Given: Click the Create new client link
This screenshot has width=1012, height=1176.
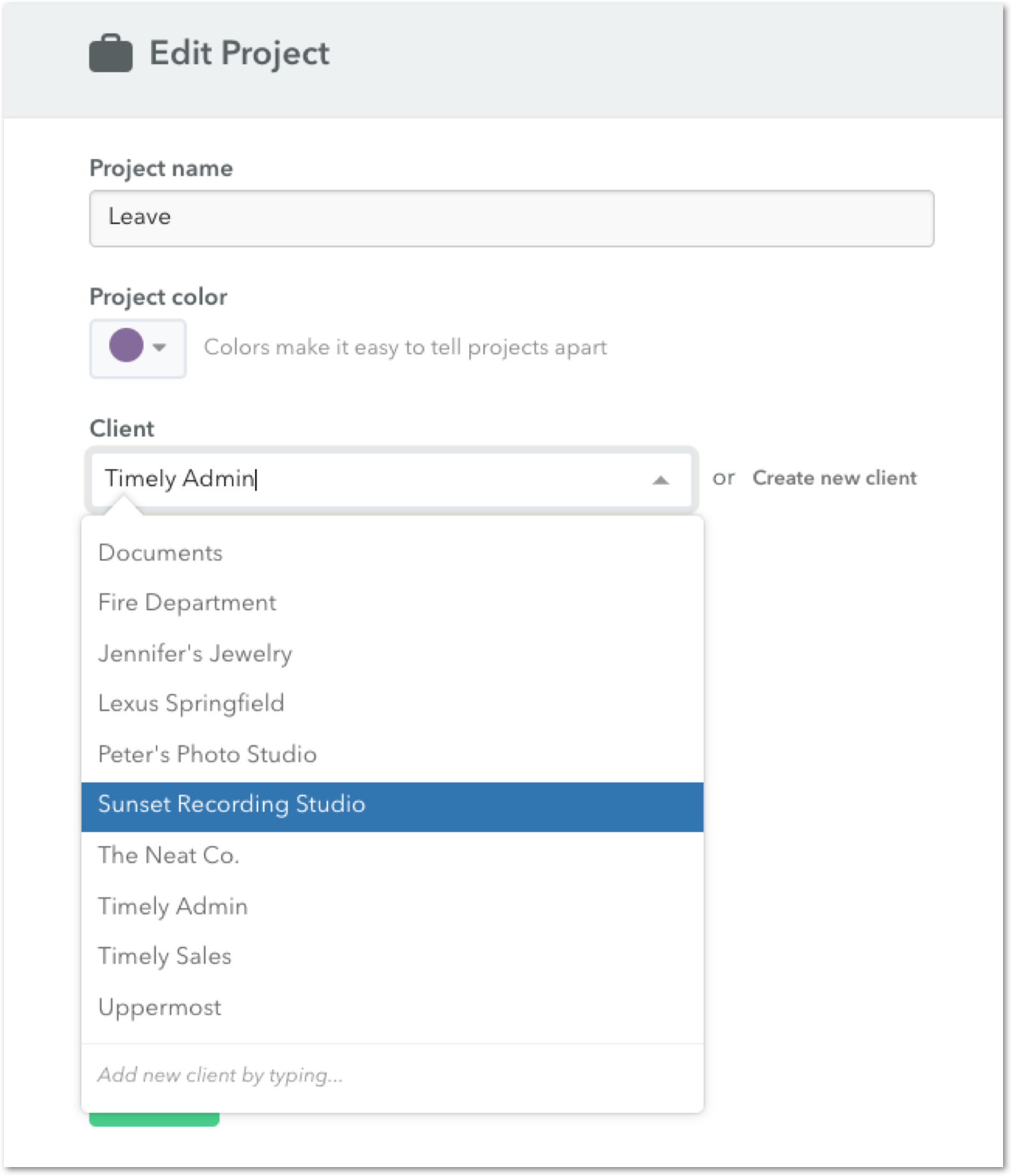Looking at the screenshot, I should (834, 477).
